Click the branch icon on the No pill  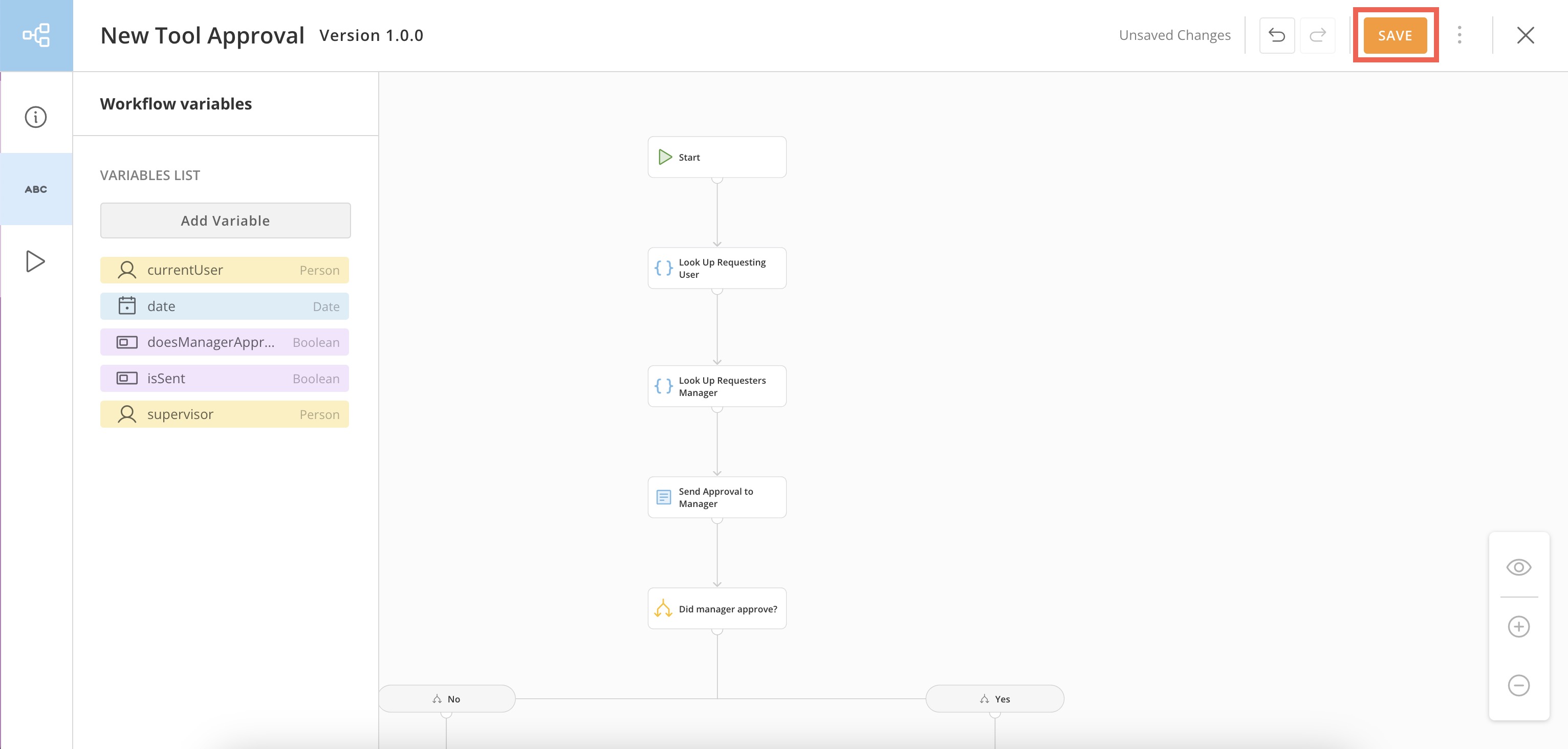[437, 699]
